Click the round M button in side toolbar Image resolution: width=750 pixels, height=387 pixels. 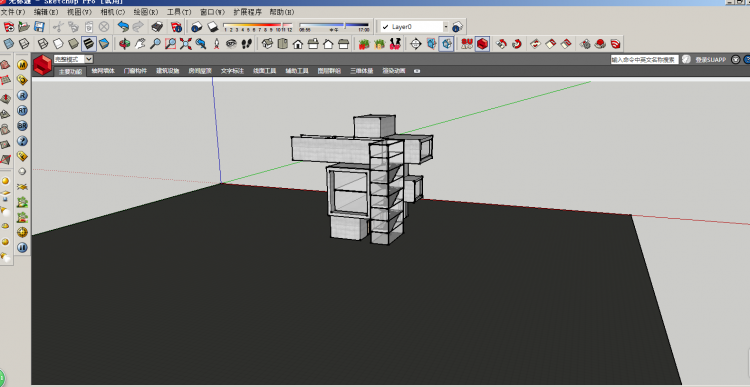tap(22, 65)
